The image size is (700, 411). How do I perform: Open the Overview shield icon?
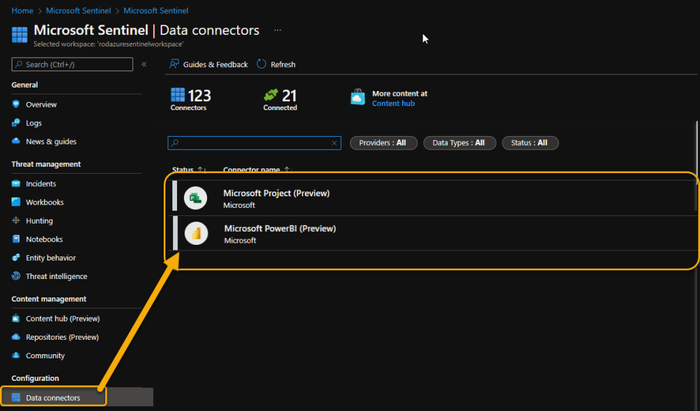[16, 104]
